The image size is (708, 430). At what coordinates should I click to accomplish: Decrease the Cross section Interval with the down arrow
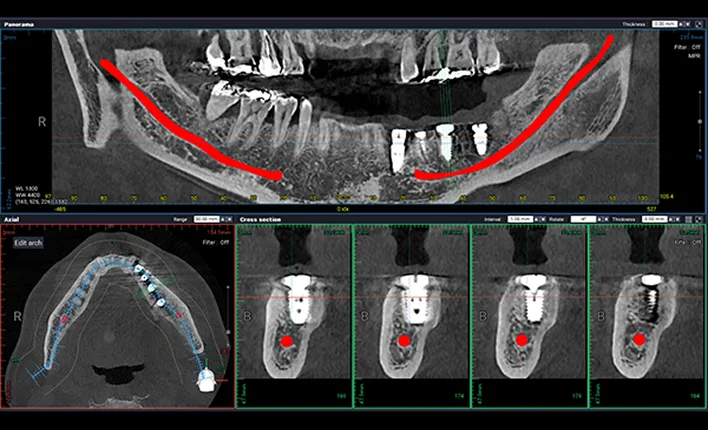click(x=543, y=219)
